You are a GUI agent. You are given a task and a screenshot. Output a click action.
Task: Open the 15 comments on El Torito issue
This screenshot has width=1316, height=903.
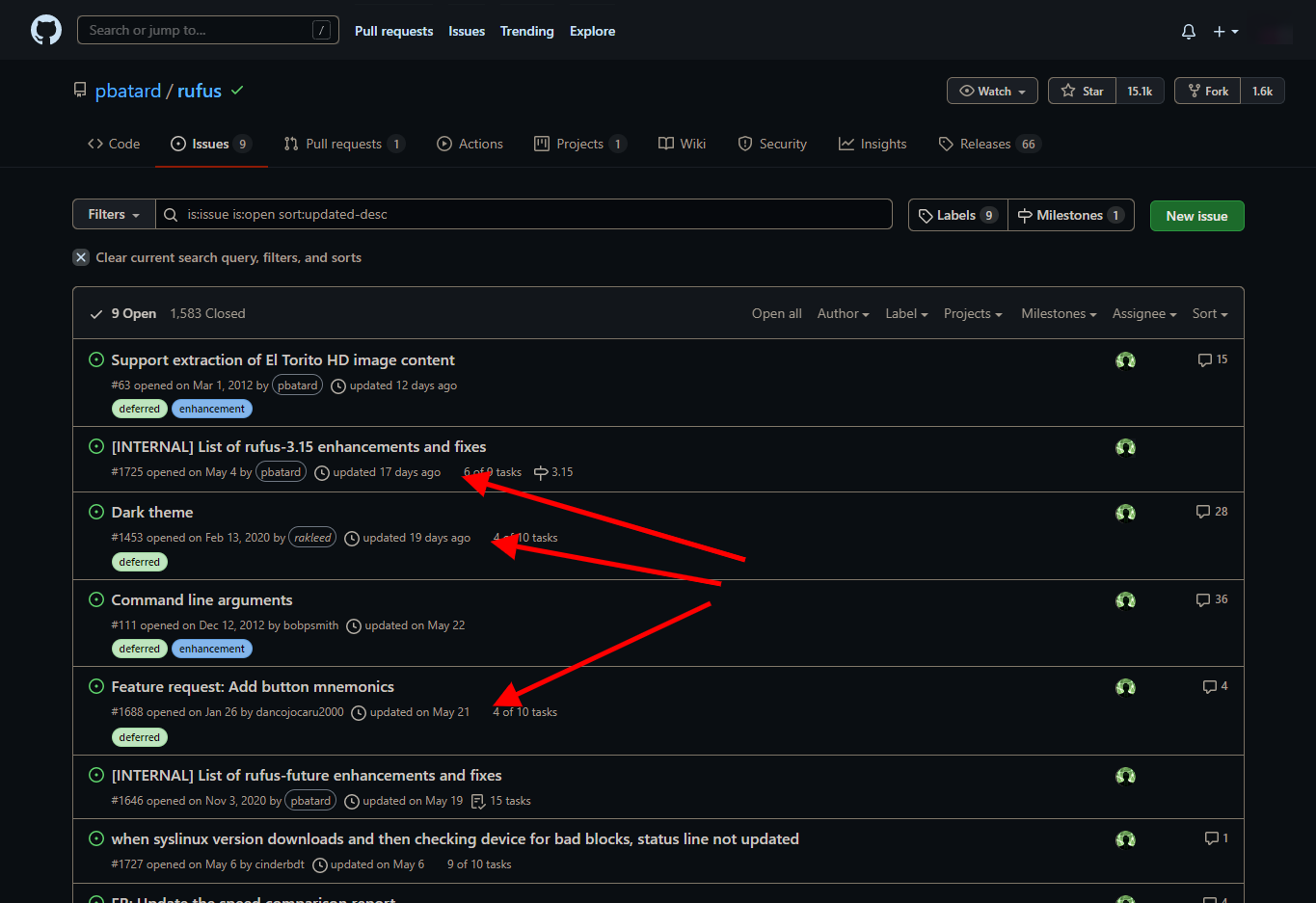coord(1212,359)
